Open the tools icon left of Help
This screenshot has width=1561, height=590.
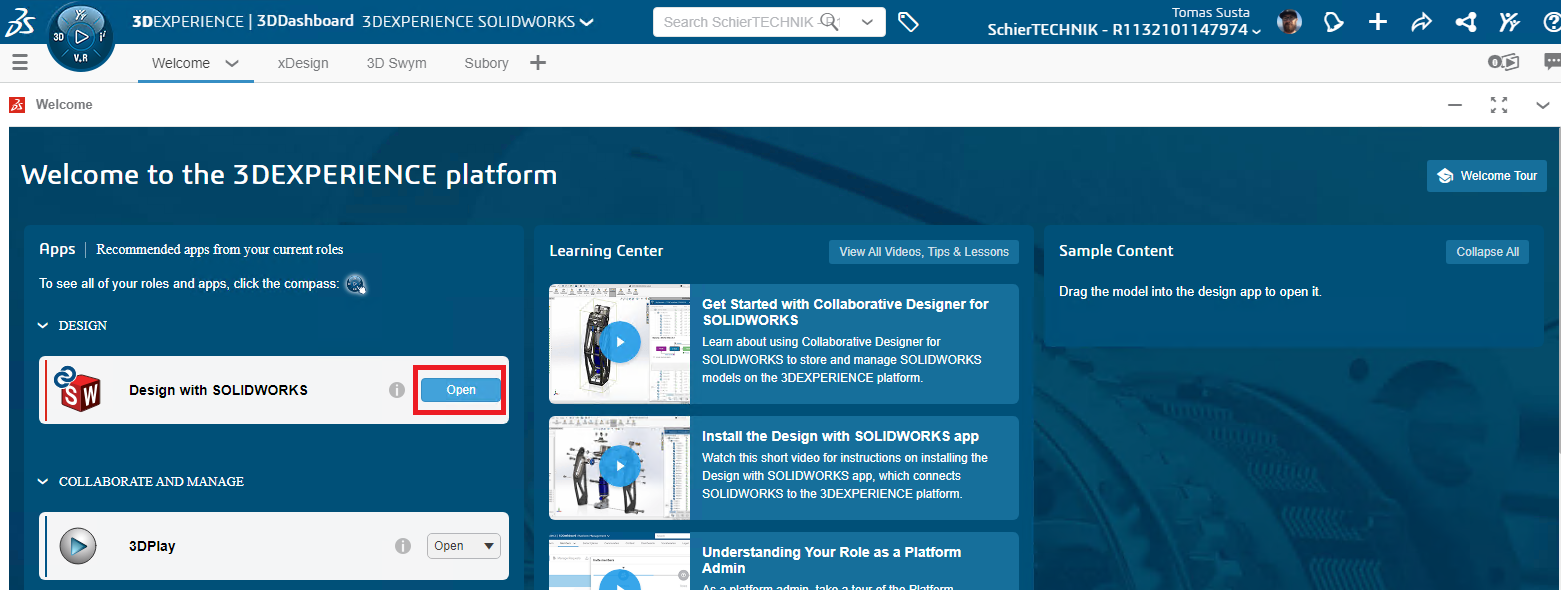coord(1509,22)
